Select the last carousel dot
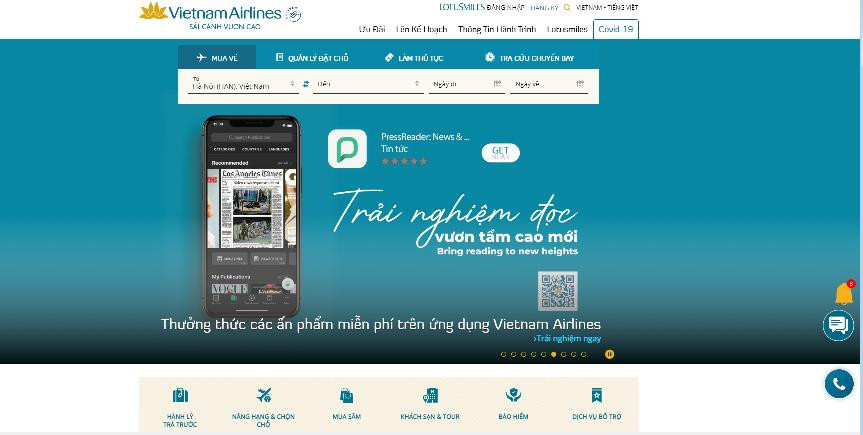Image resolution: width=863 pixels, height=435 pixels. [583, 355]
